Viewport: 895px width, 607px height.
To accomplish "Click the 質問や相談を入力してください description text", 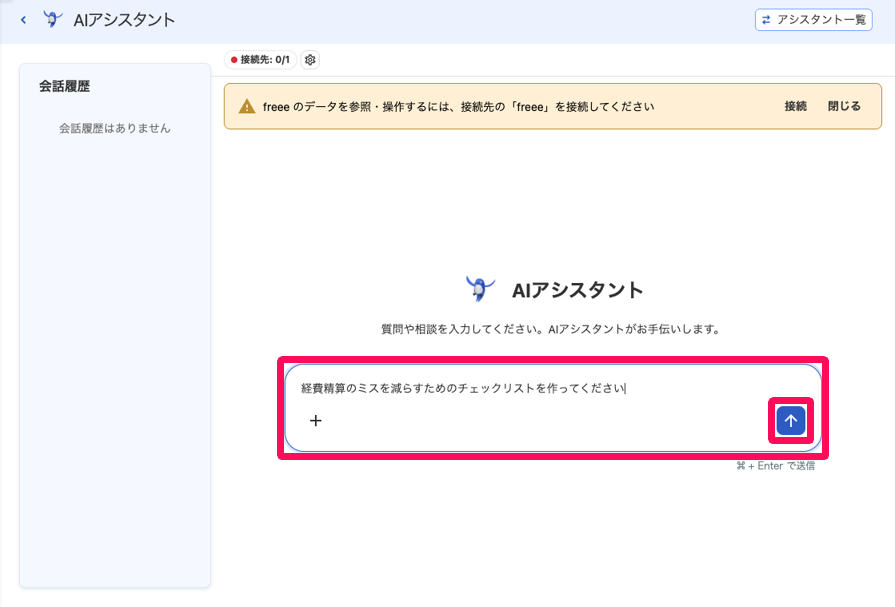I will [550, 329].
